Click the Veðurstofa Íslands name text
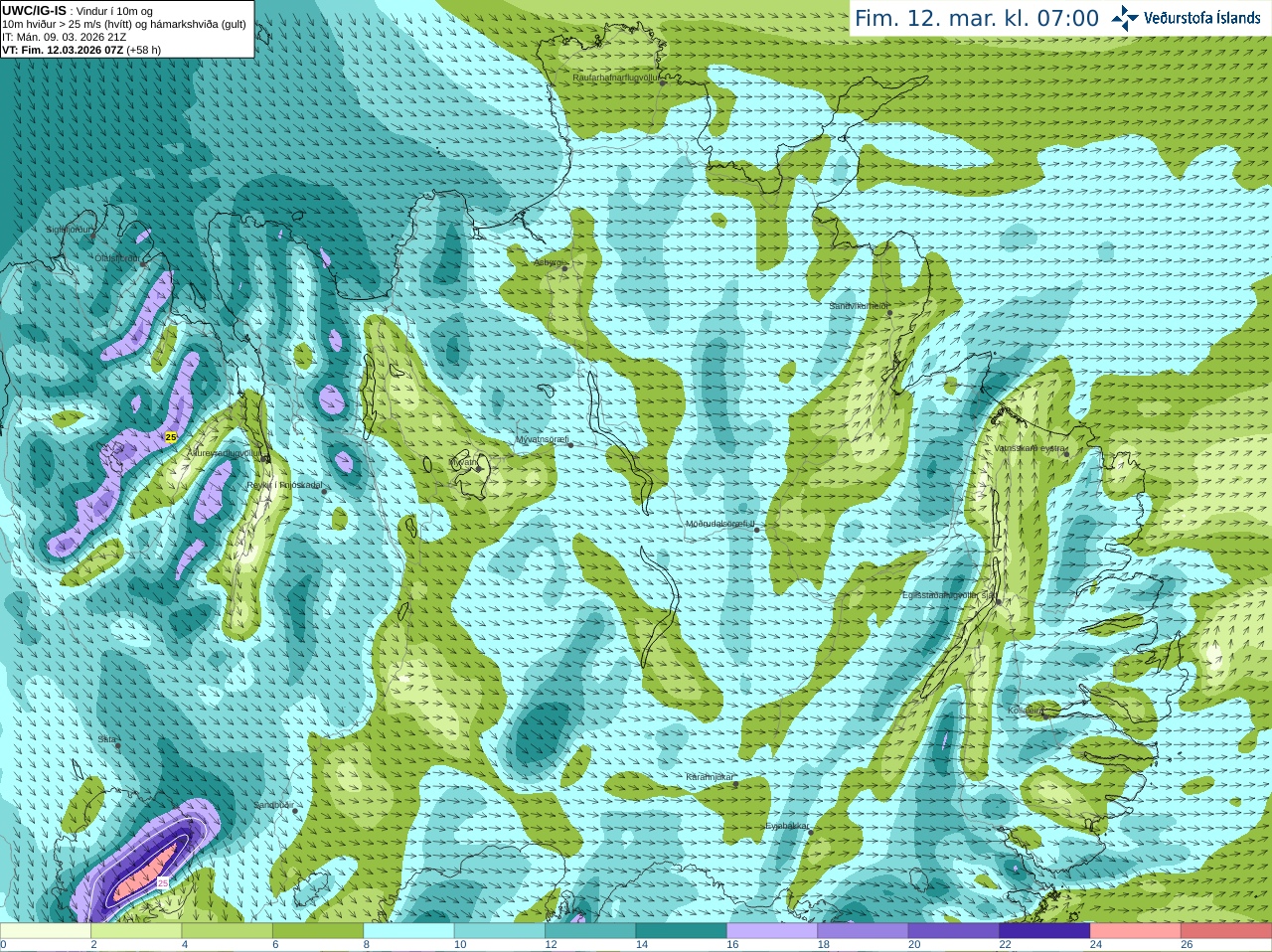 pyautogui.click(x=1201, y=18)
